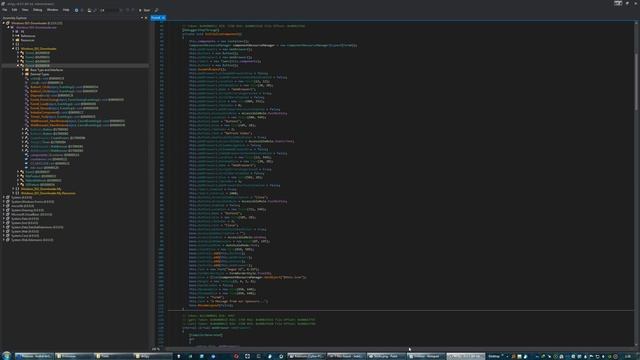
Task: Click the Navigate Forward toolbar icon
Action: tap(82, 10)
